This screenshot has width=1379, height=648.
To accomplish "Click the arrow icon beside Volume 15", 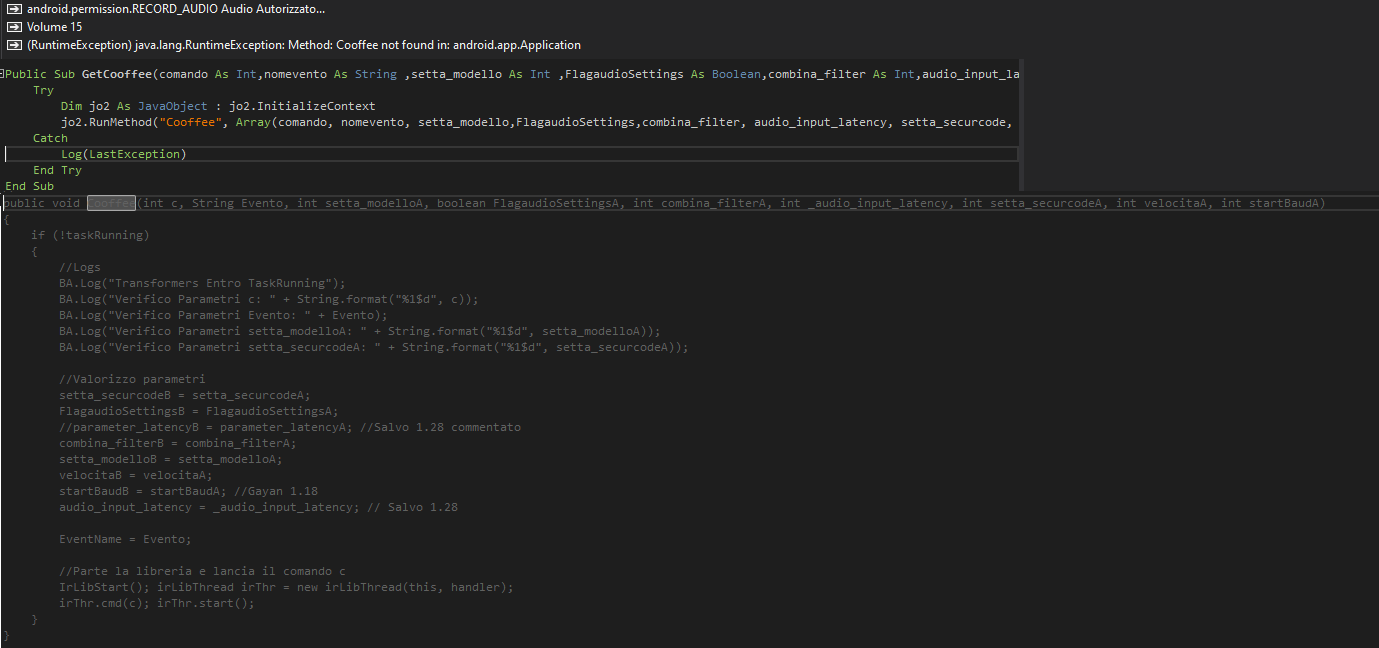I will (x=14, y=27).
